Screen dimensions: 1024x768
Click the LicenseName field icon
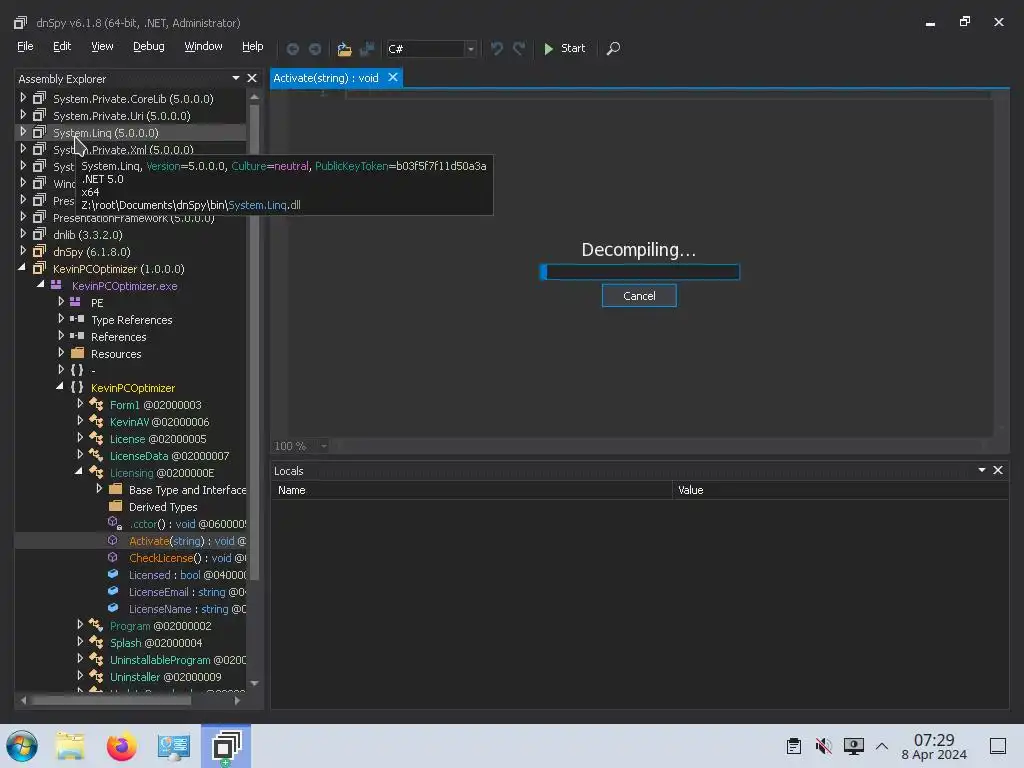(x=113, y=608)
